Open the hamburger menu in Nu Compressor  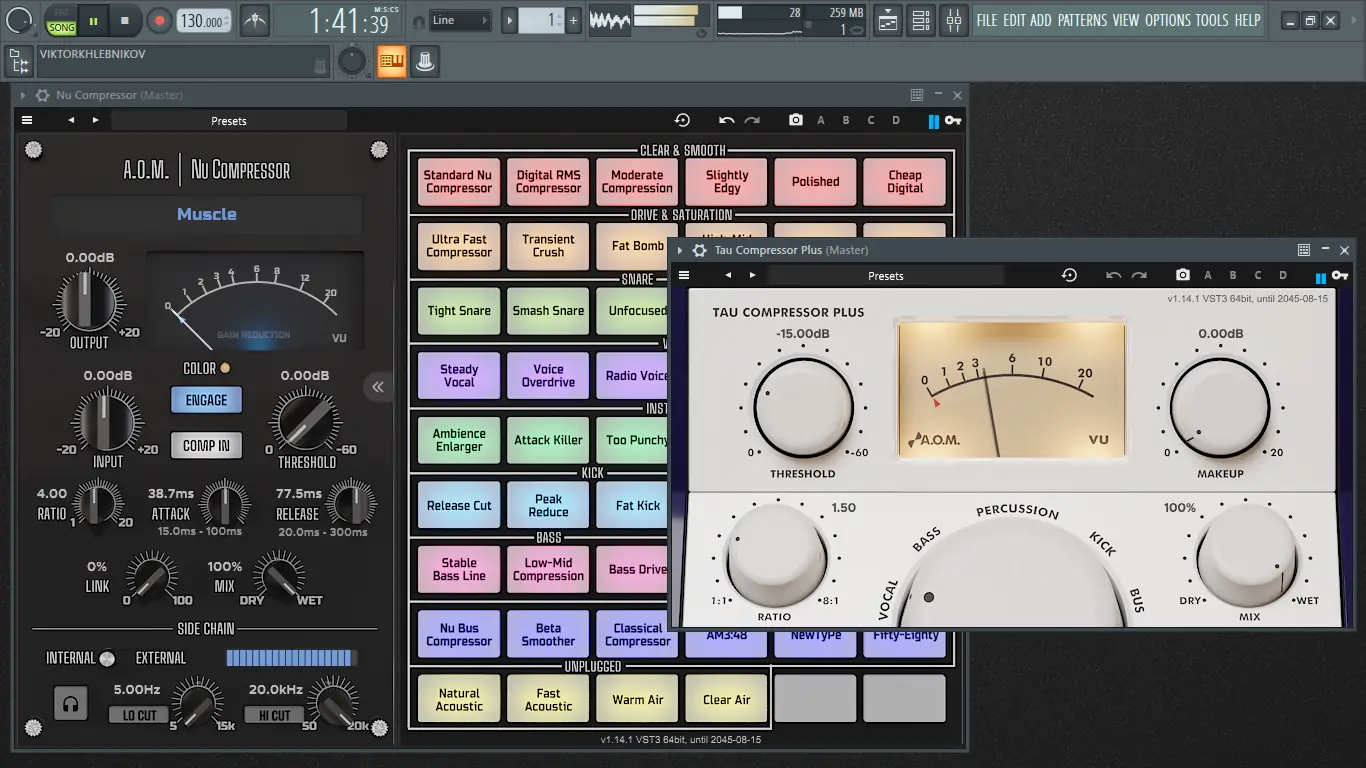(x=27, y=120)
